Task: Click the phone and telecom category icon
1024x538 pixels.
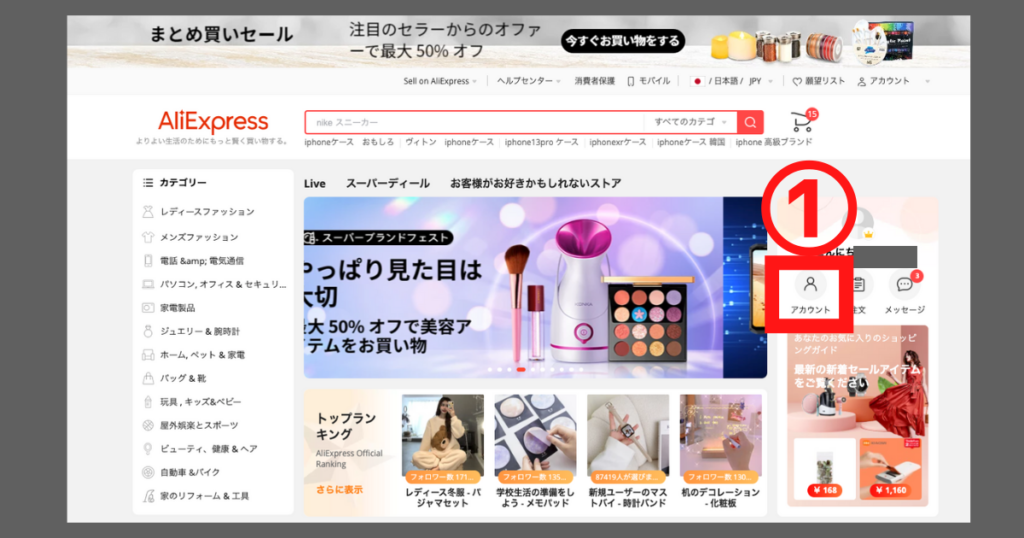Action: pos(148,261)
